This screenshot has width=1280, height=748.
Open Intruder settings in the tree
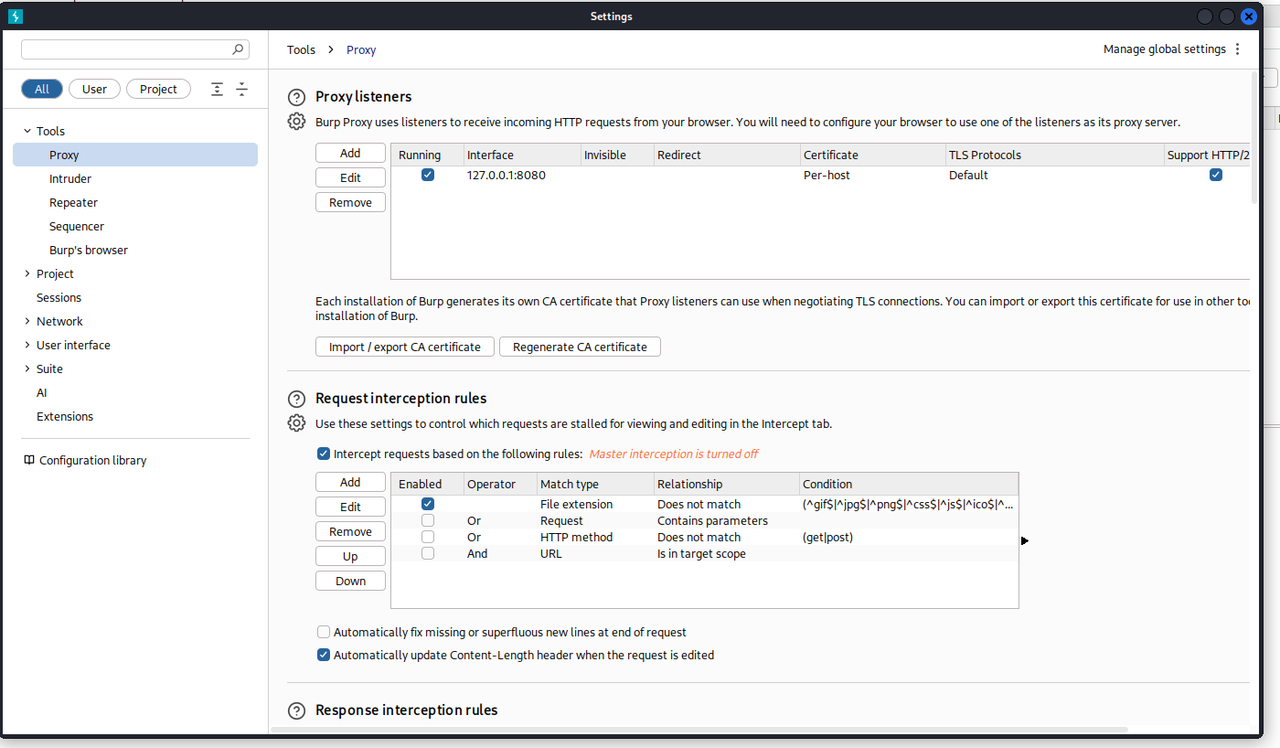70,179
